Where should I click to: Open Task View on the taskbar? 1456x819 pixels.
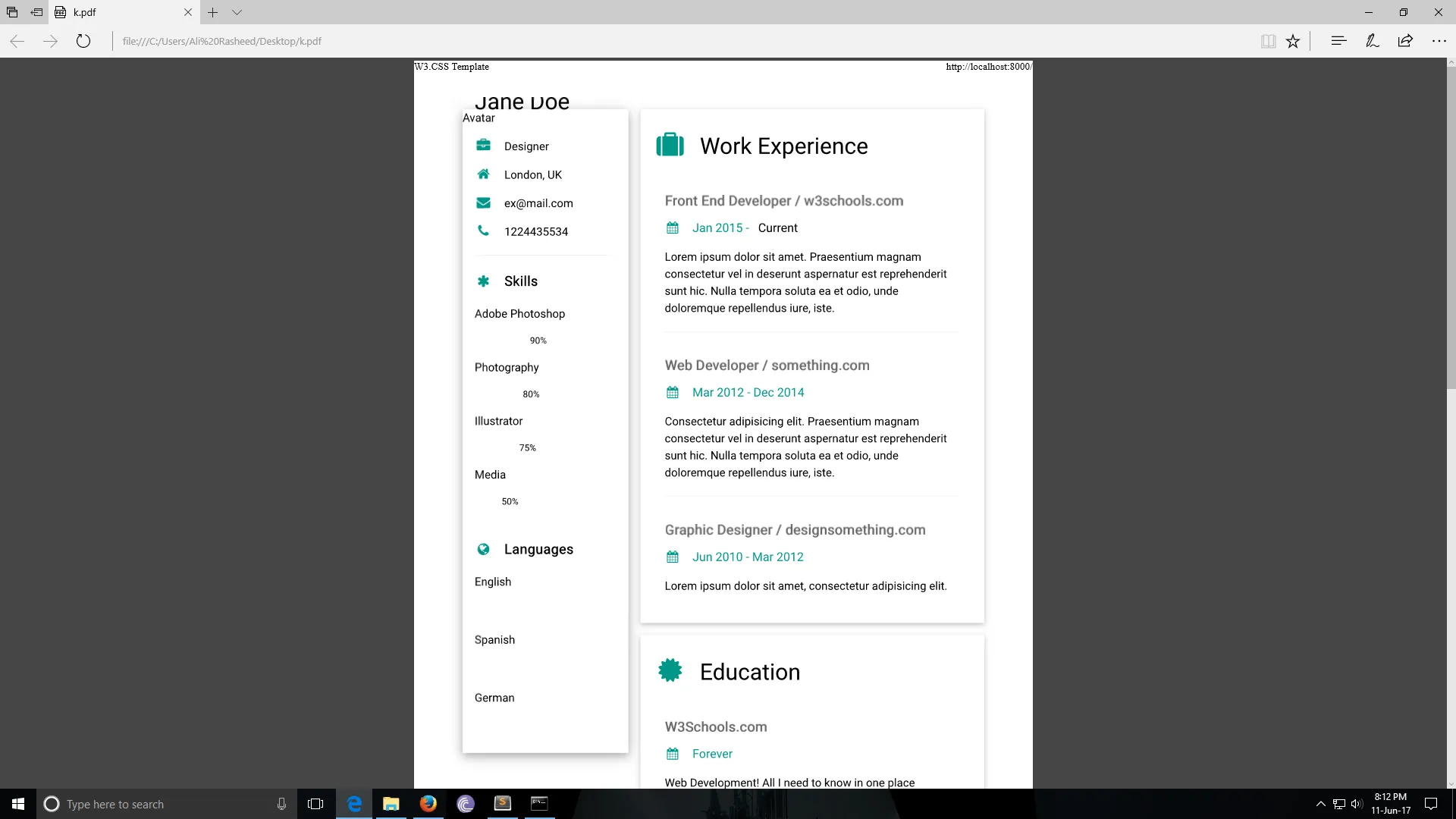point(315,804)
